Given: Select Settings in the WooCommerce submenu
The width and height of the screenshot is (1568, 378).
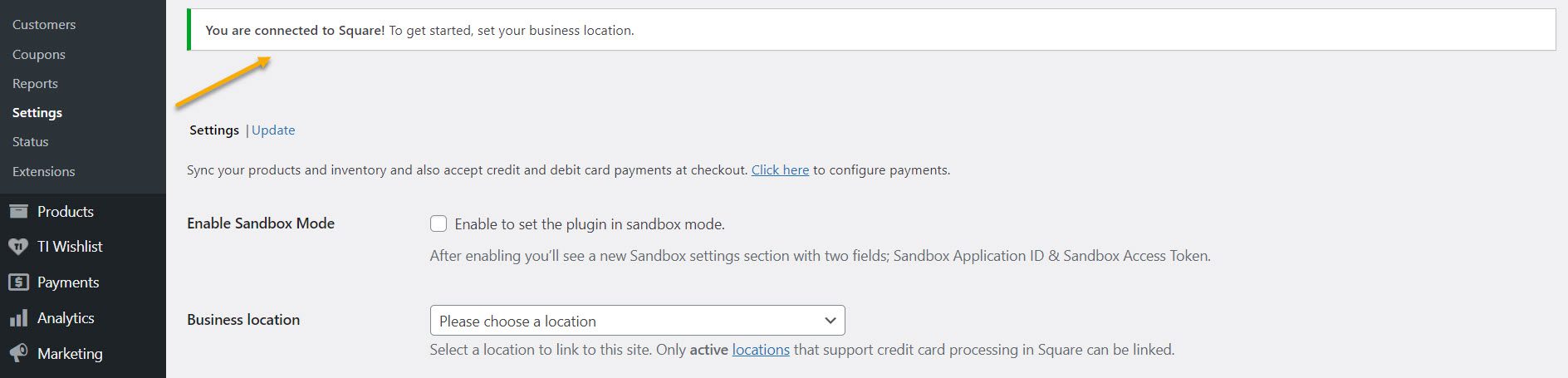Looking at the screenshot, I should click(x=37, y=113).
